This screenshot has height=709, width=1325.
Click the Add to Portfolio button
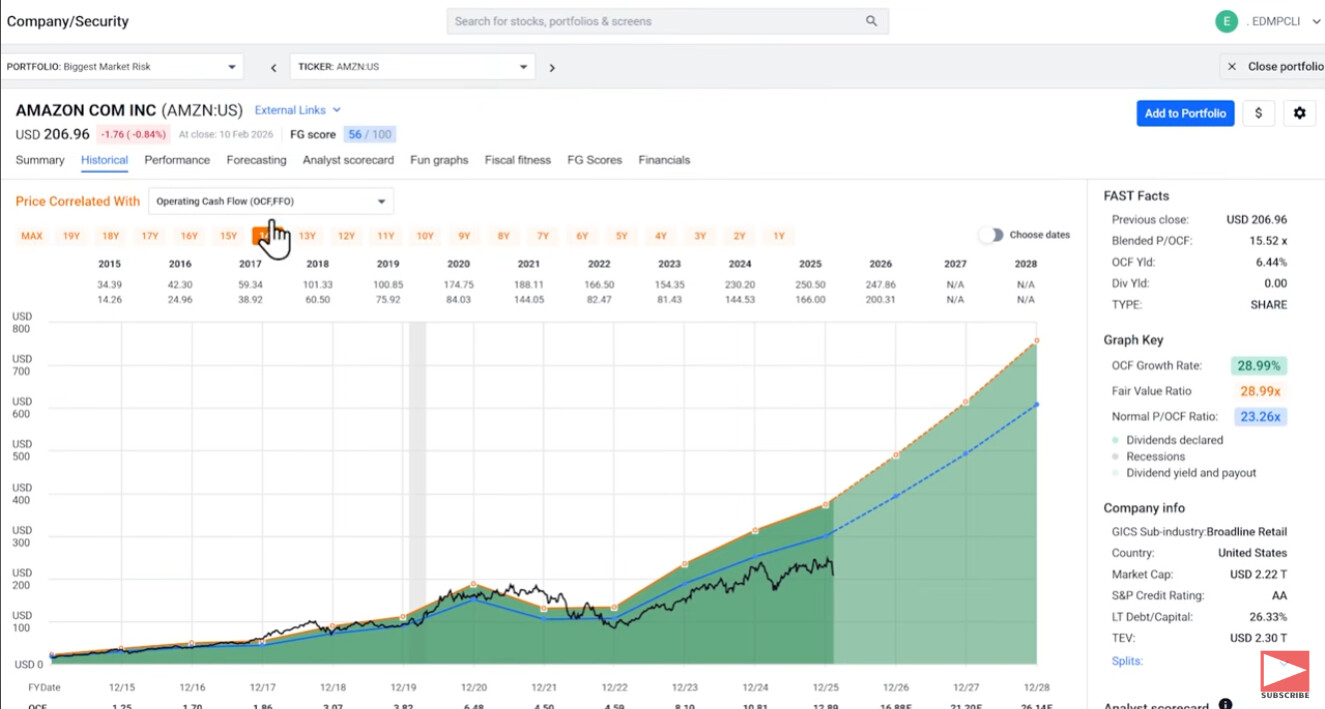coord(1185,113)
